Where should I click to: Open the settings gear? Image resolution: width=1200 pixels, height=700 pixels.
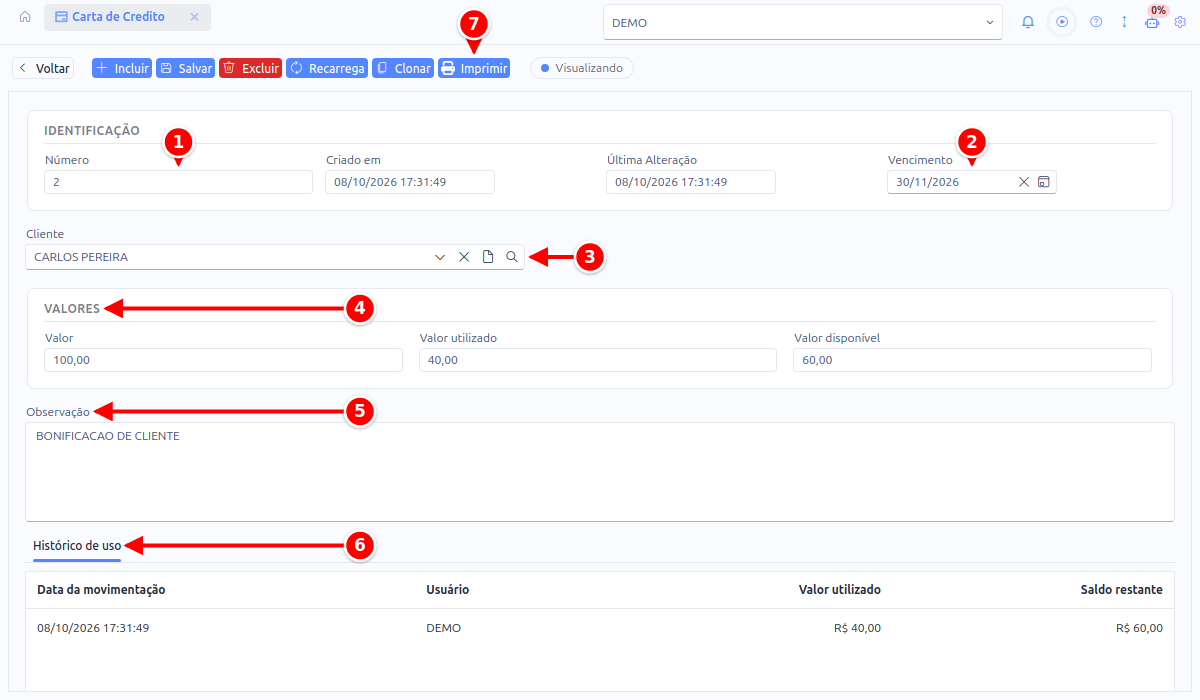point(1180,22)
